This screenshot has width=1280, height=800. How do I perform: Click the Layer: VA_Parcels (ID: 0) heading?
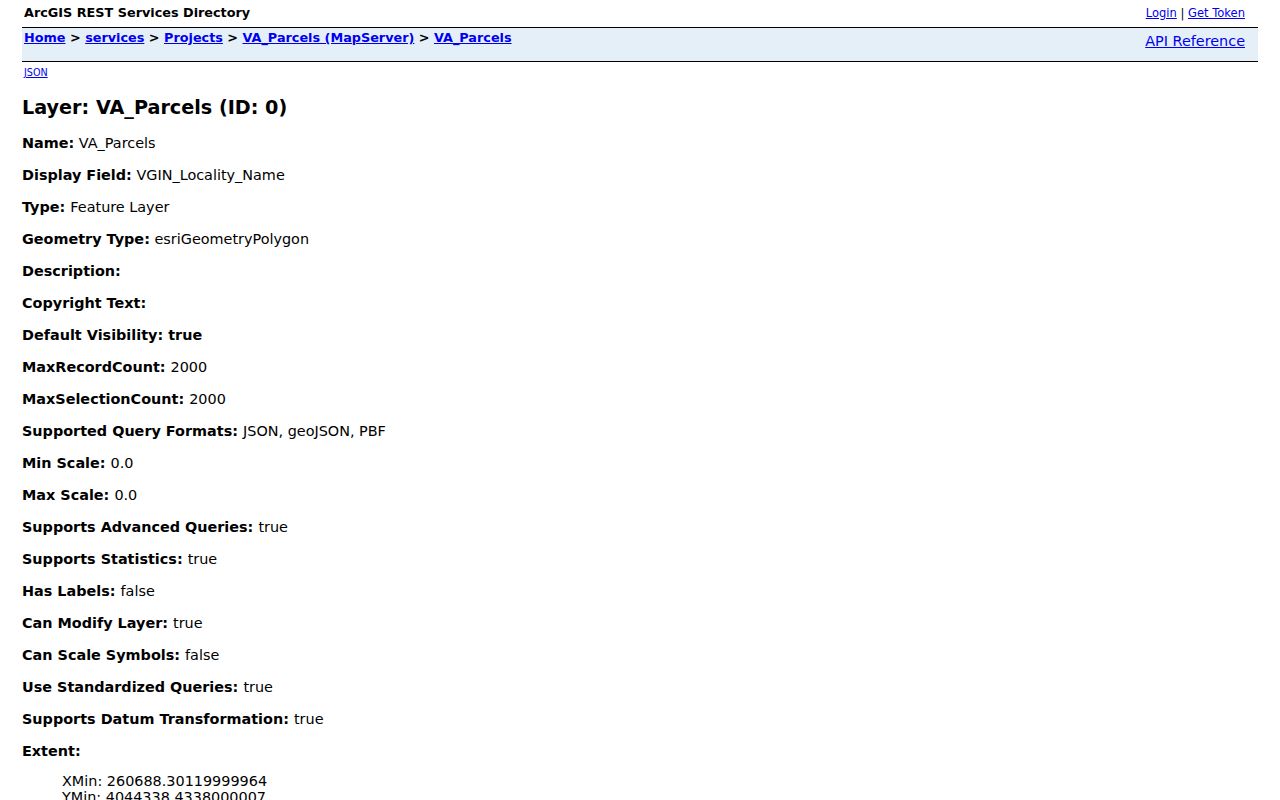154,107
